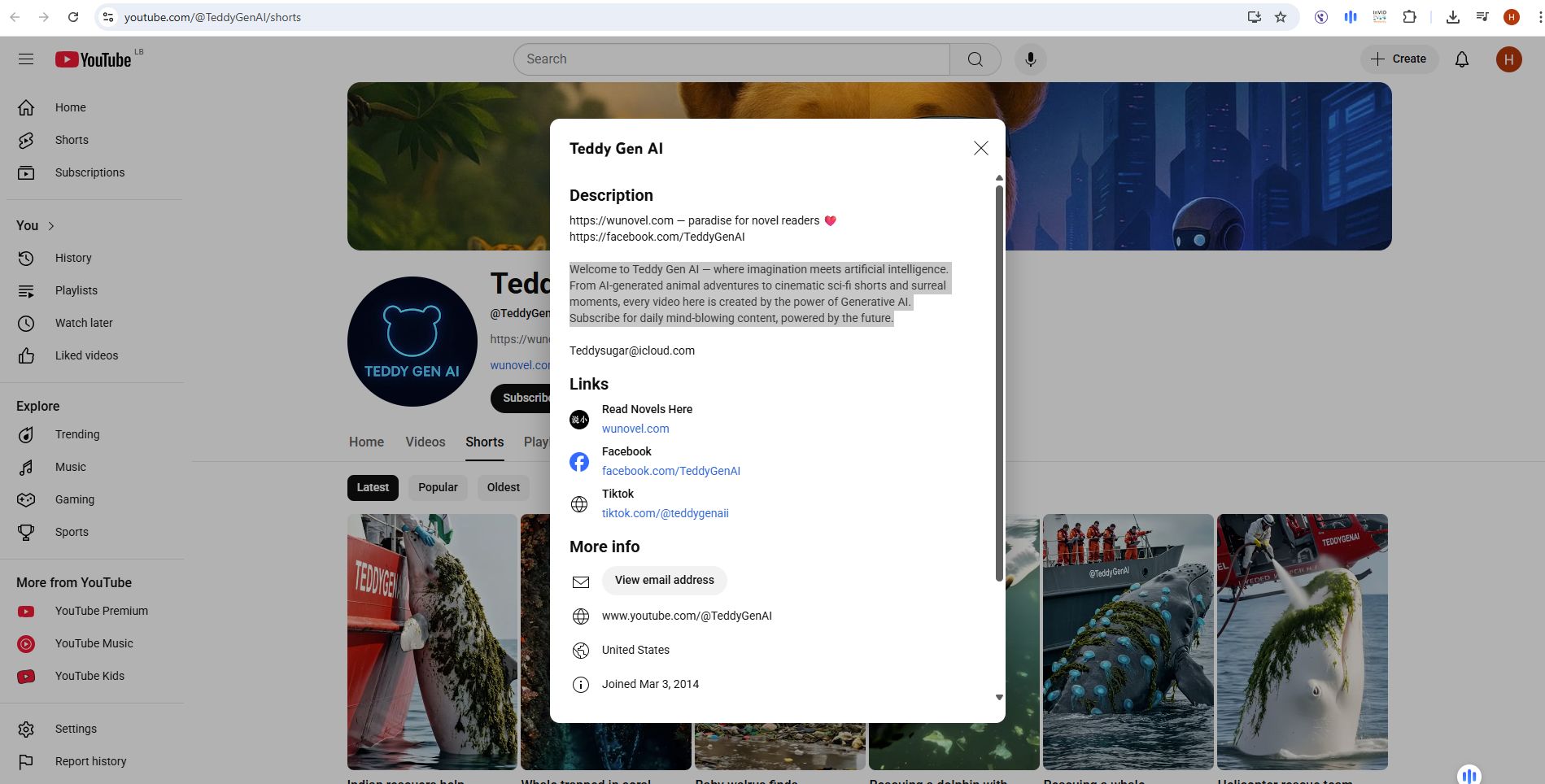Select the channel Shorts tab
Viewport: 1545px width, 784px height.
485,442
